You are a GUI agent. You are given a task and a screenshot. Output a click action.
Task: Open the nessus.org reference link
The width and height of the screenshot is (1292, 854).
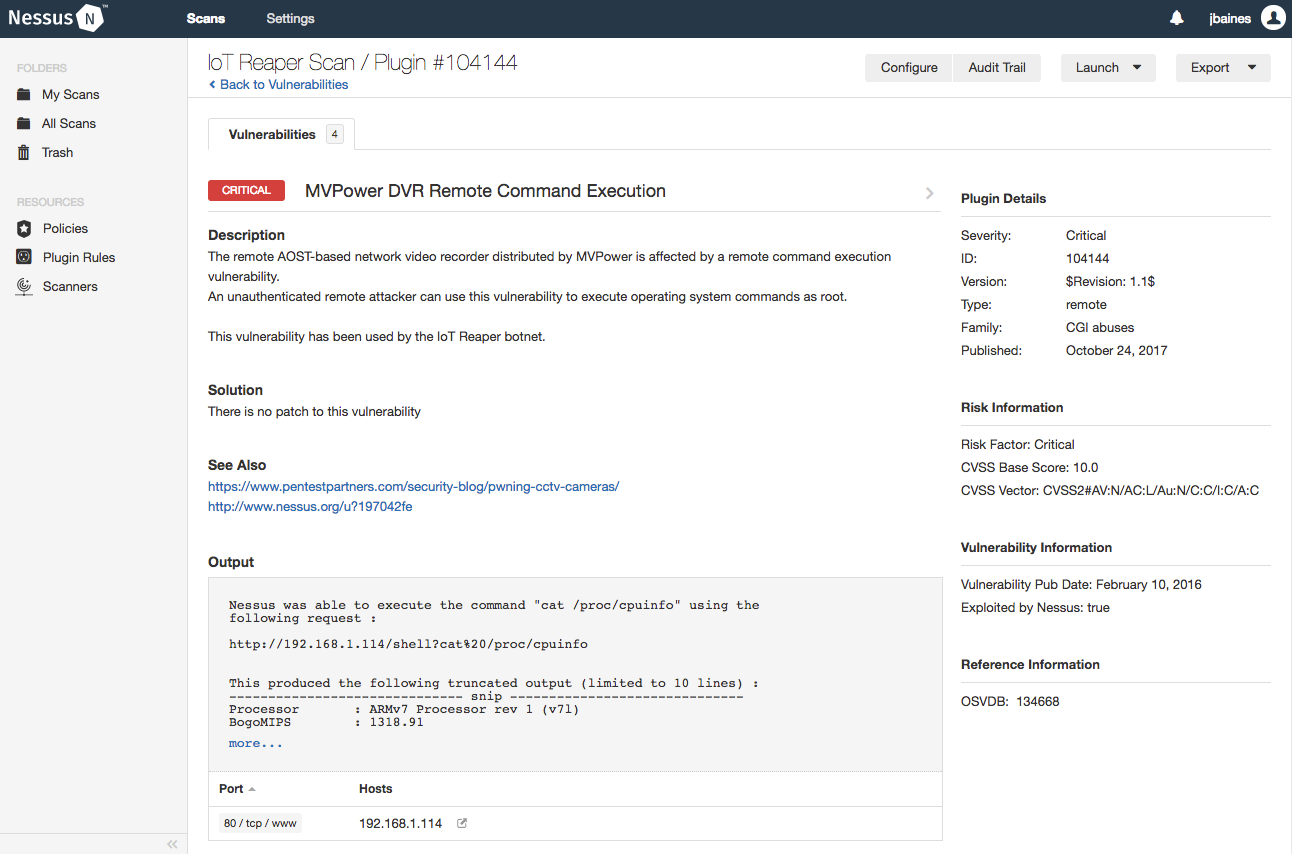310,506
